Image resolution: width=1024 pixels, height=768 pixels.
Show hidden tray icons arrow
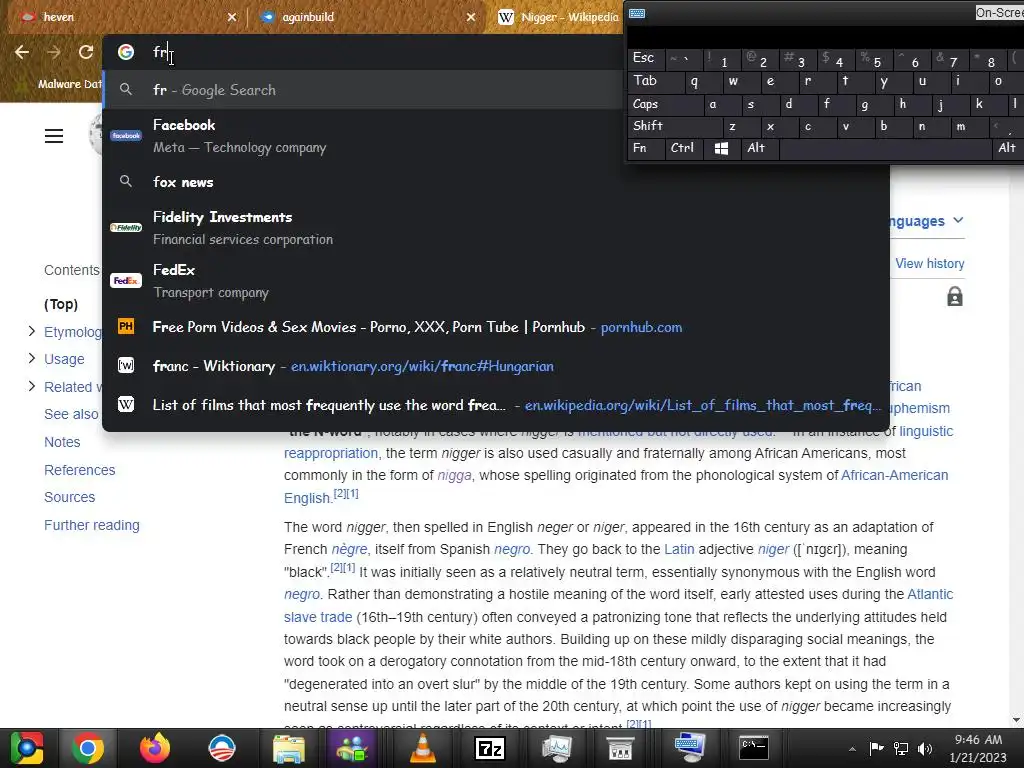pyautogui.click(x=852, y=749)
